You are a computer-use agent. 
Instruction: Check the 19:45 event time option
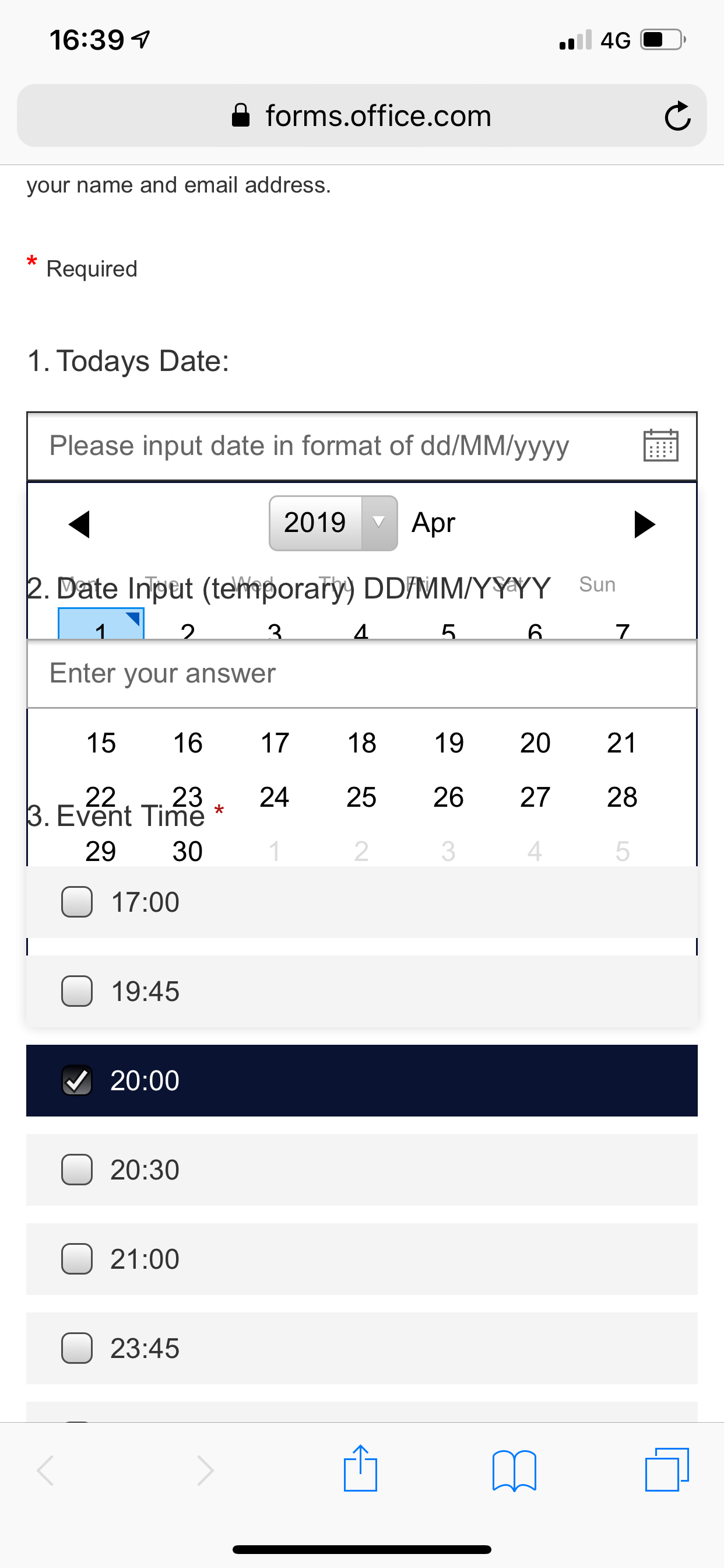point(77,991)
